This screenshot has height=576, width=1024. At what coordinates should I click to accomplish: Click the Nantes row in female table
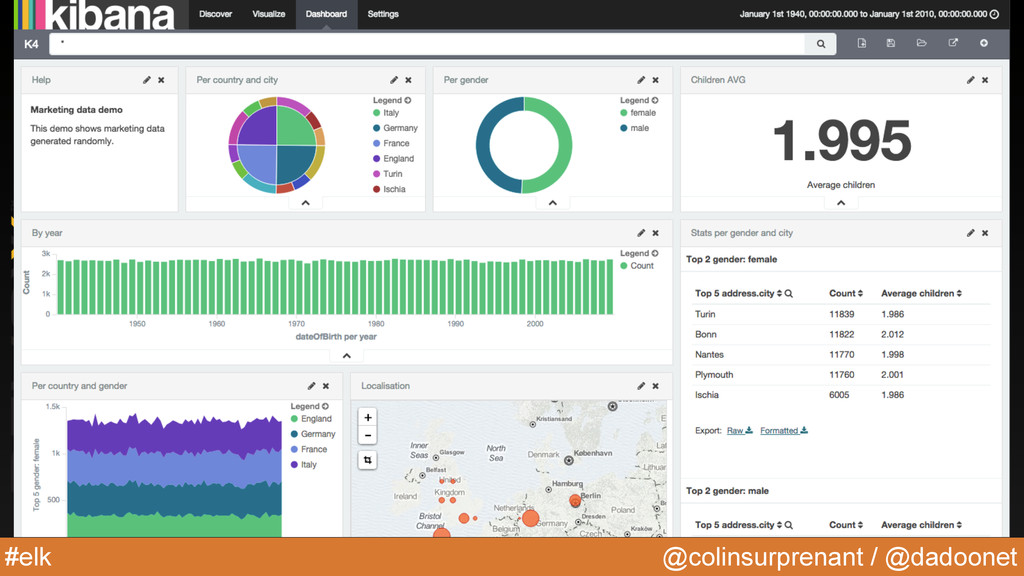(842, 355)
